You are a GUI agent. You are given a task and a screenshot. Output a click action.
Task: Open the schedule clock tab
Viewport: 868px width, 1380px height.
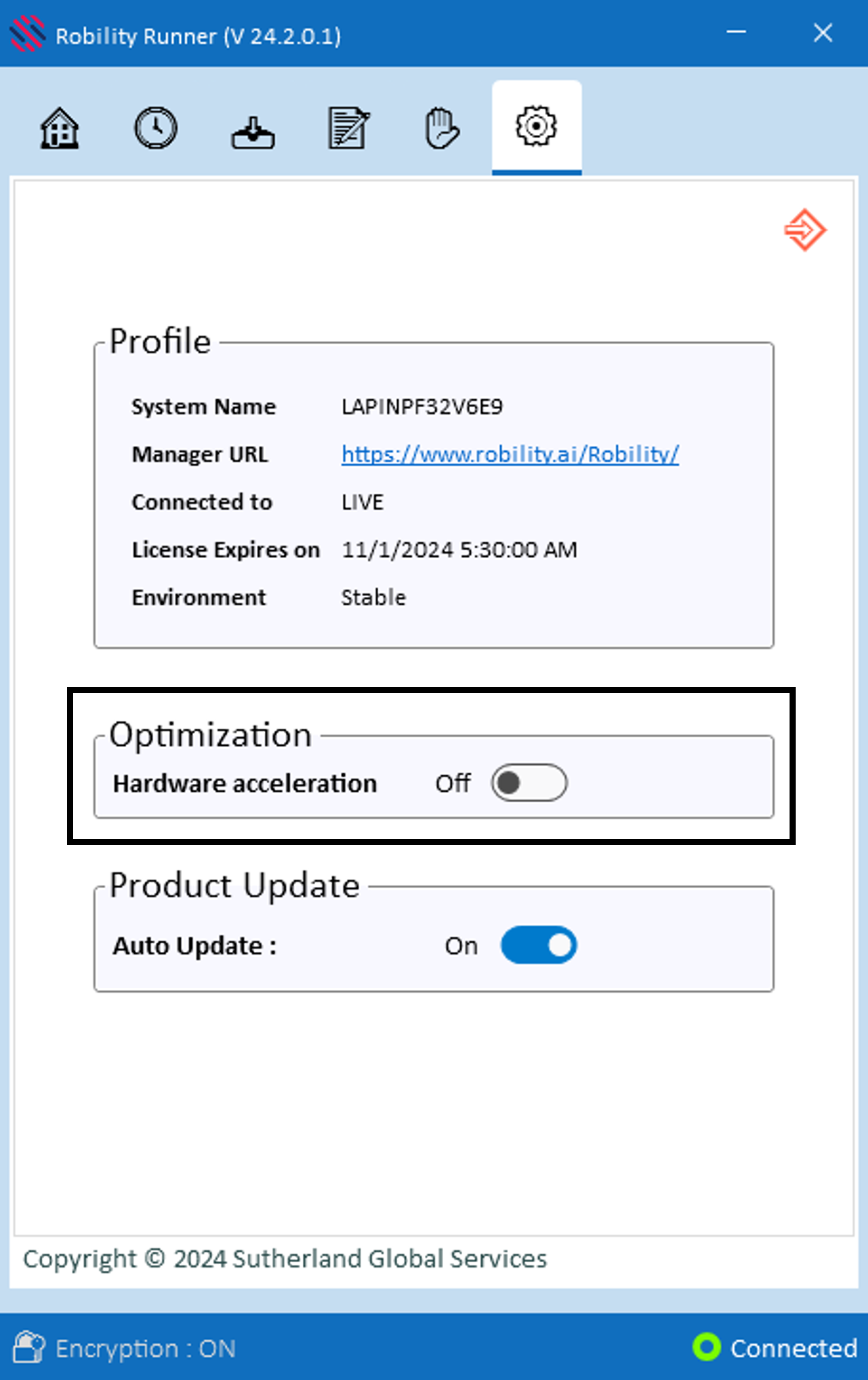[x=156, y=128]
